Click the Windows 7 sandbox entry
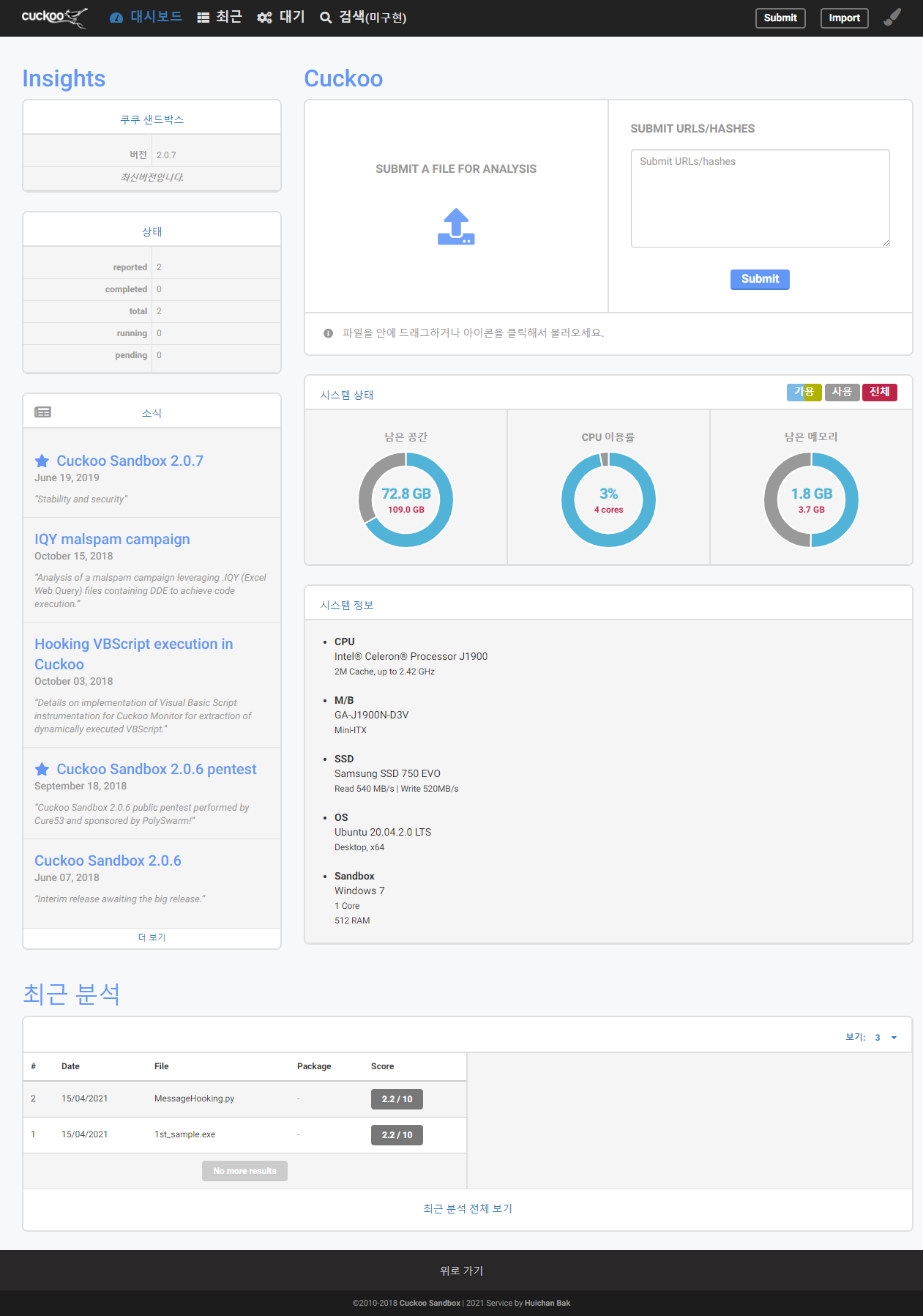 [x=359, y=891]
